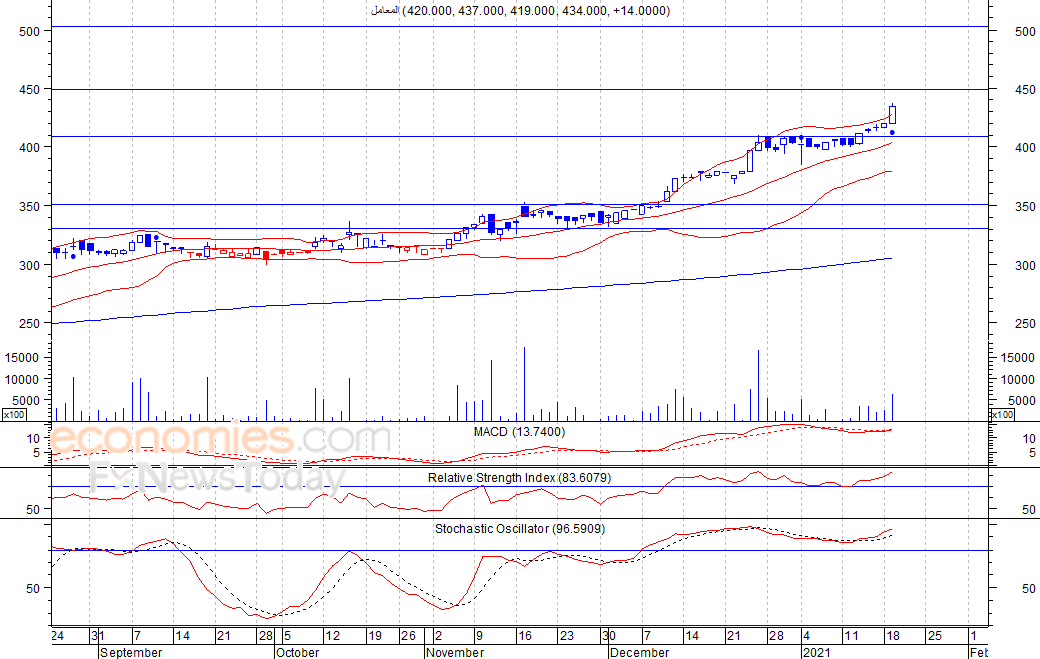Click the 300 price label on left axis
The width and height of the screenshot is (1040, 659).
click(x=30, y=265)
